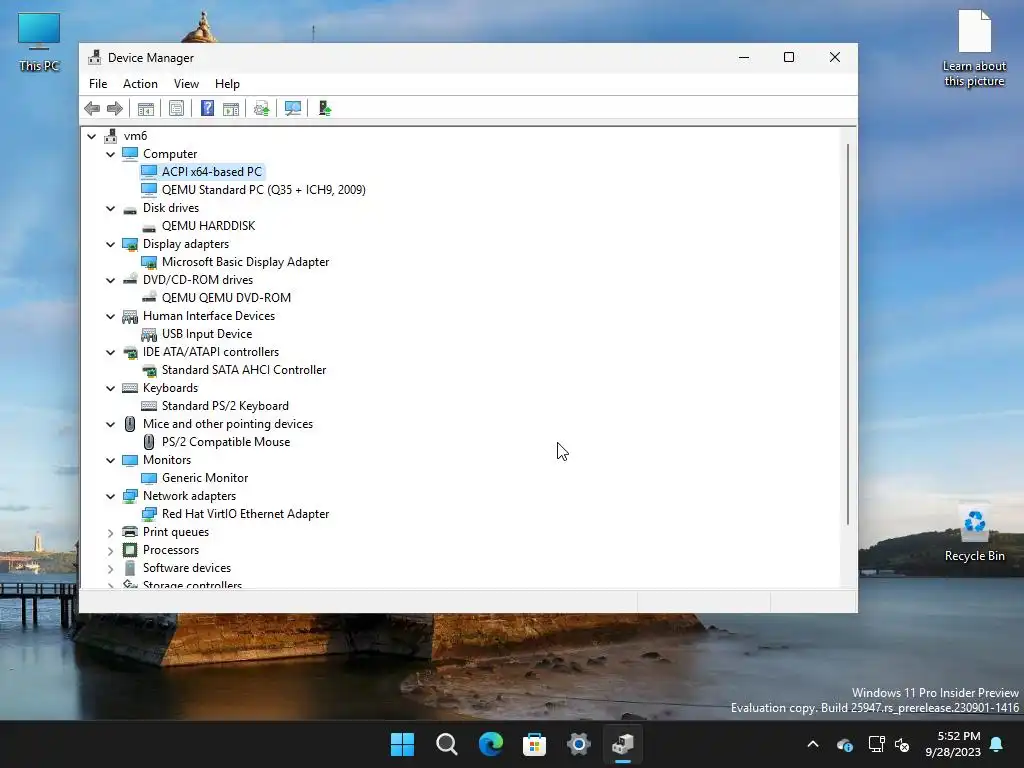
Task: Open the Help menu
Action: coord(227,84)
